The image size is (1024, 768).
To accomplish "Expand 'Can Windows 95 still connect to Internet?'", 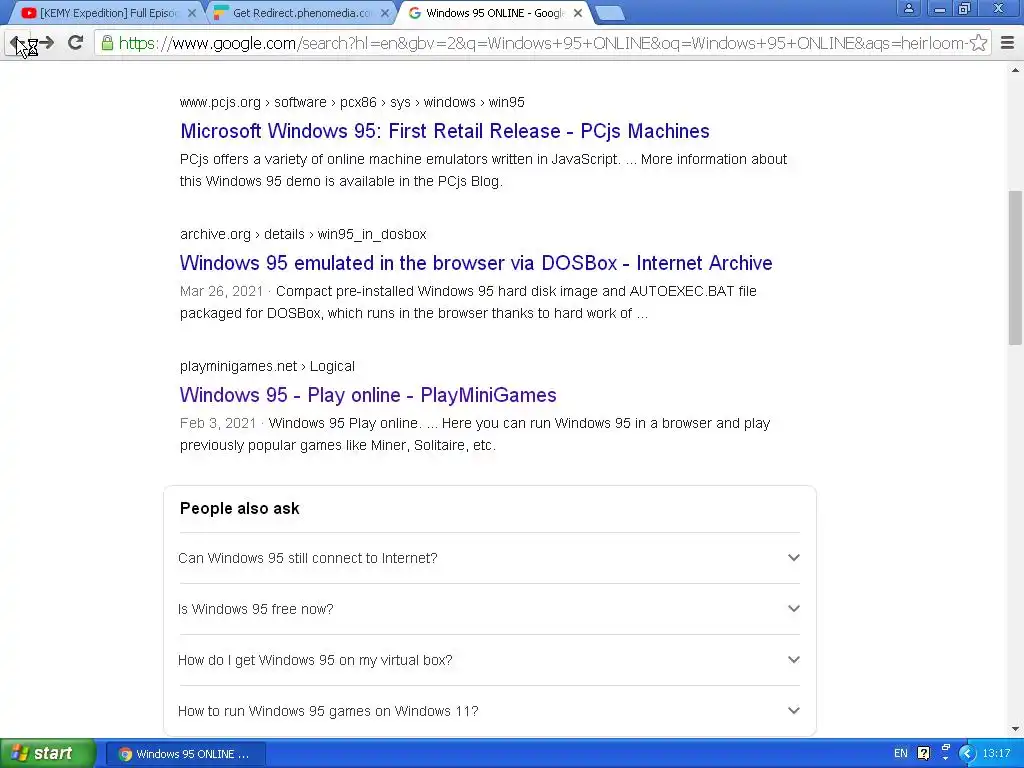I will coord(489,558).
